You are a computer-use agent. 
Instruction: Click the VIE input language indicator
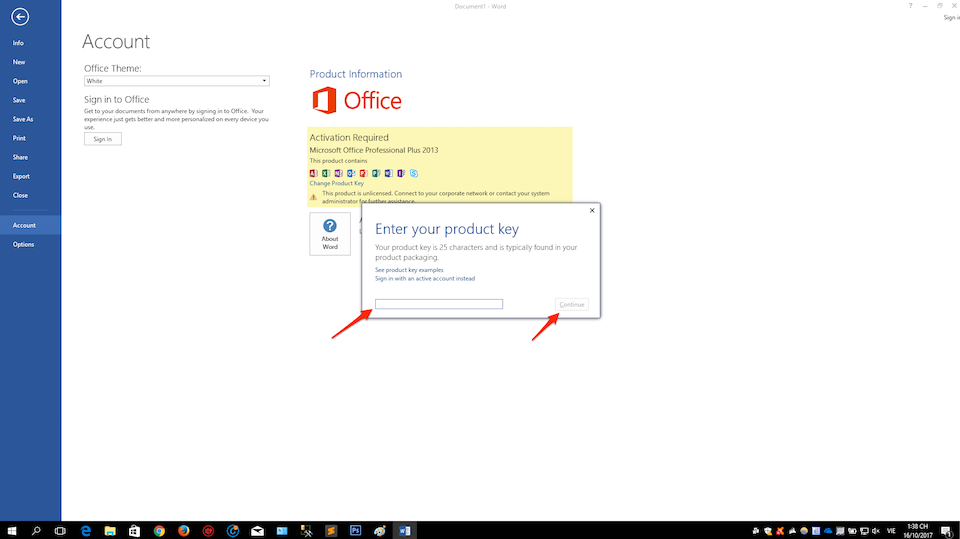pyautogui.click(x=891, y=530)
